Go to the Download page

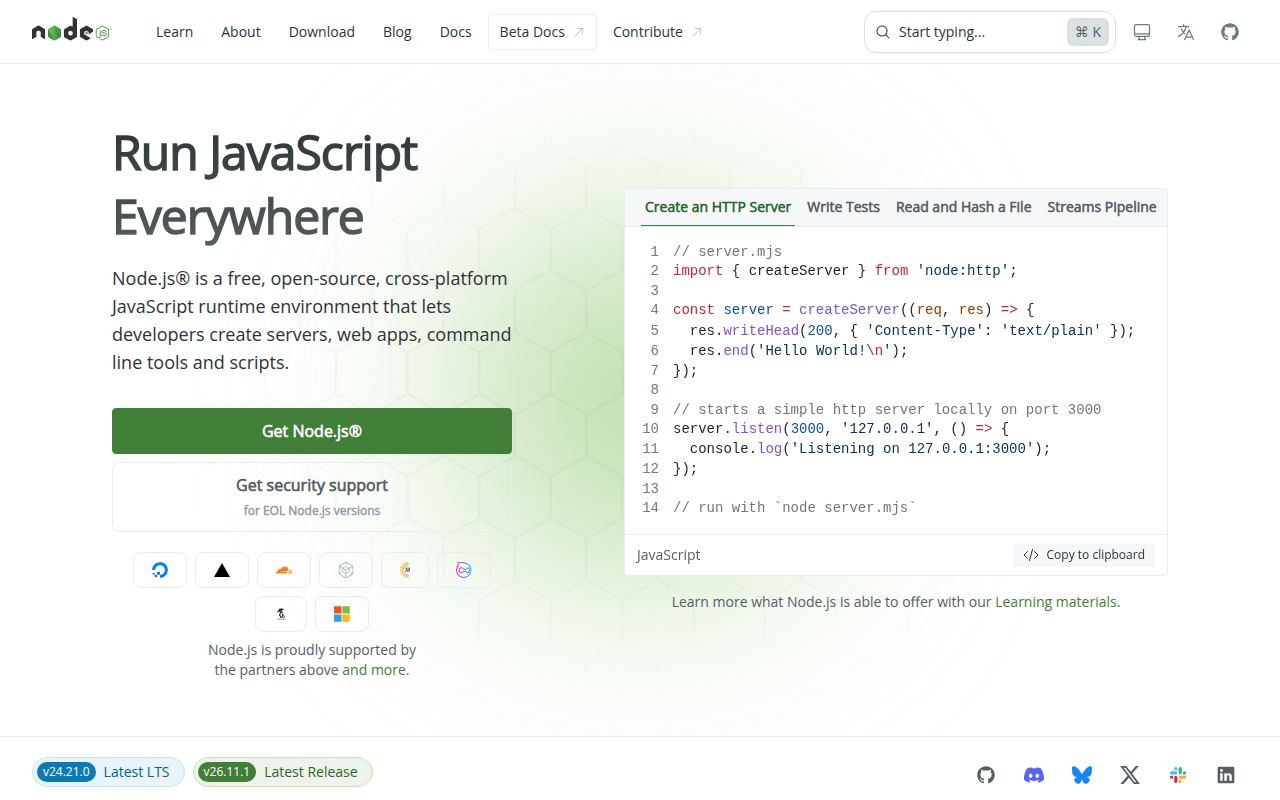point(322,32)
